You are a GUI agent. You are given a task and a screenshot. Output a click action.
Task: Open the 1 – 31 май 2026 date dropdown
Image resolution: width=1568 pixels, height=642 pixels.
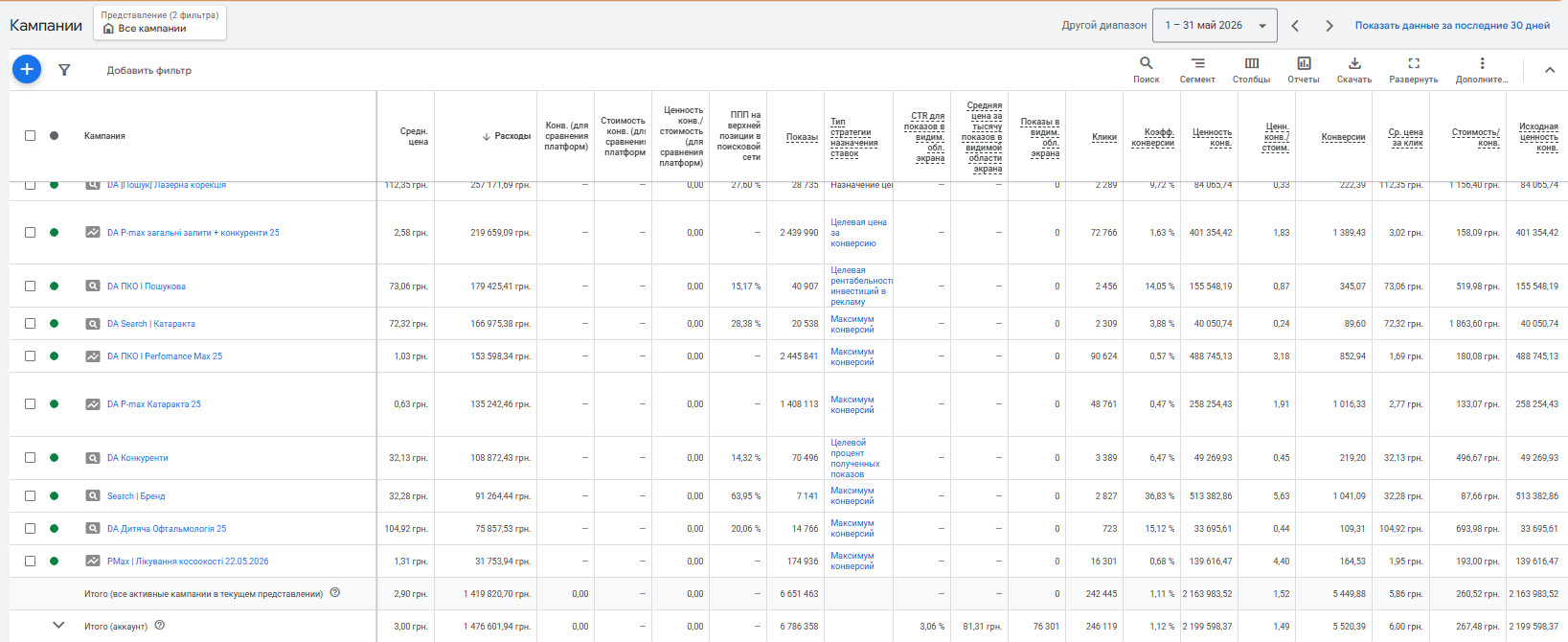(1215, 26)
